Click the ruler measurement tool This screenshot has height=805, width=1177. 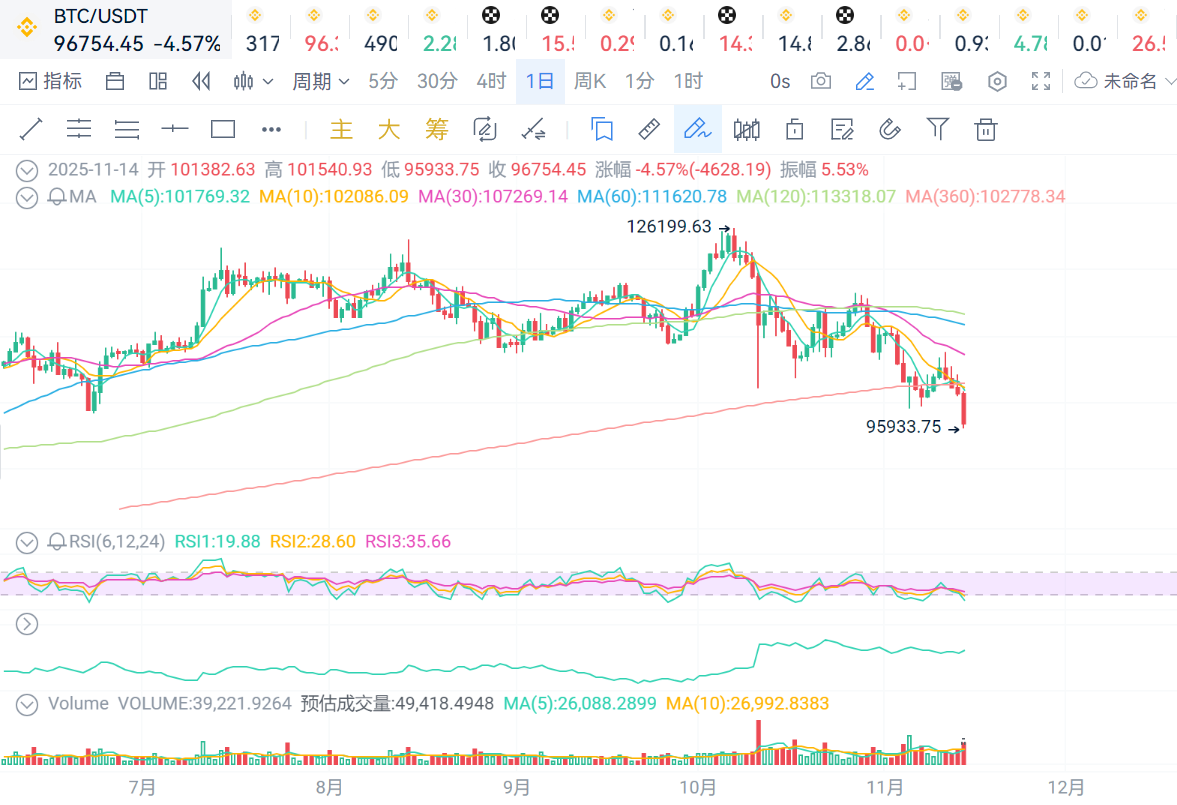[649, 129]
